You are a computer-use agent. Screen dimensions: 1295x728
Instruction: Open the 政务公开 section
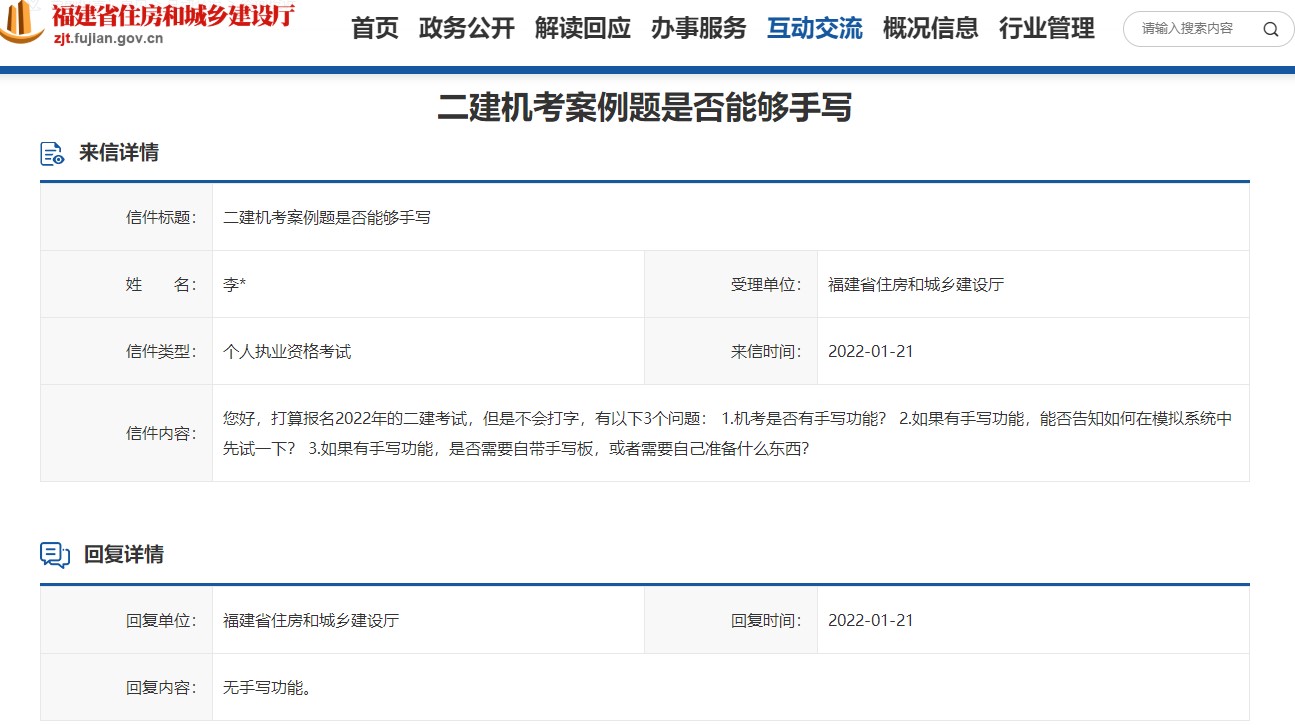(466, 29)
